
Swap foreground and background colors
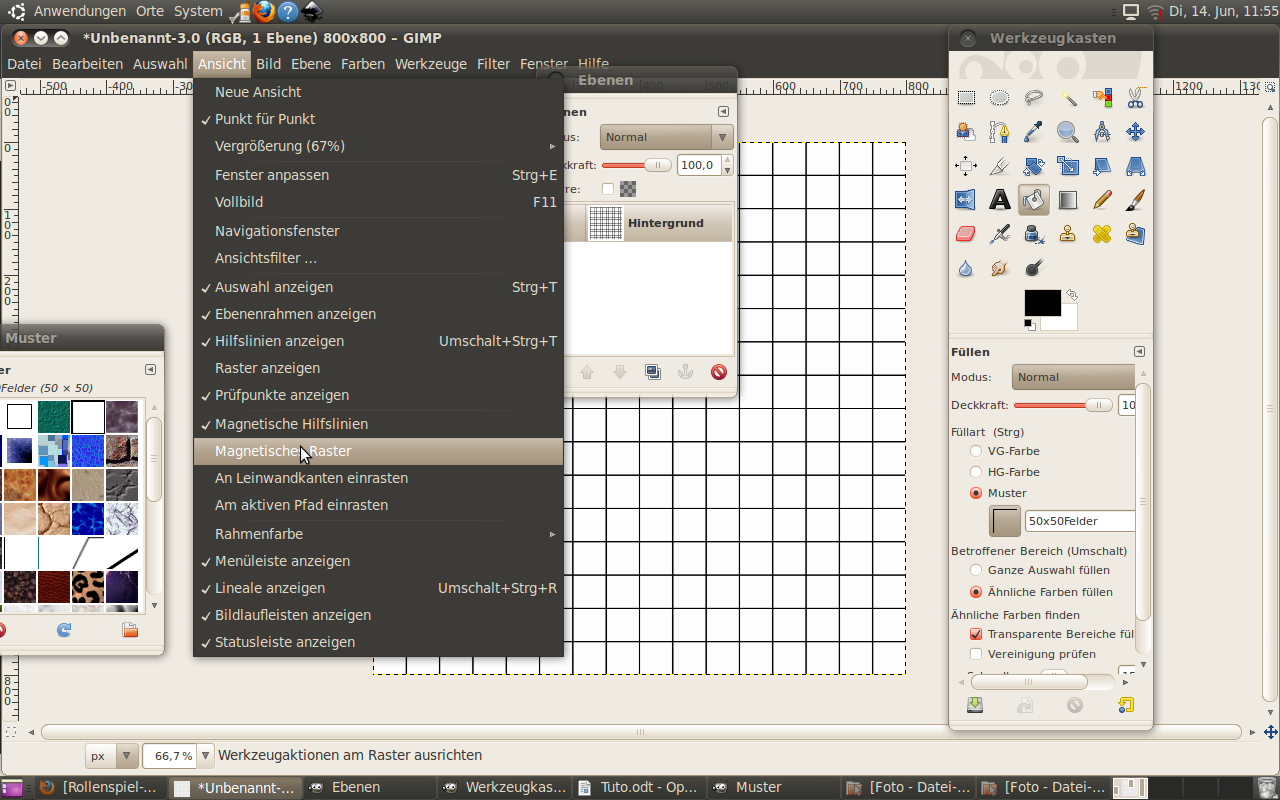pyautogui.click(x=1072, y=296)
